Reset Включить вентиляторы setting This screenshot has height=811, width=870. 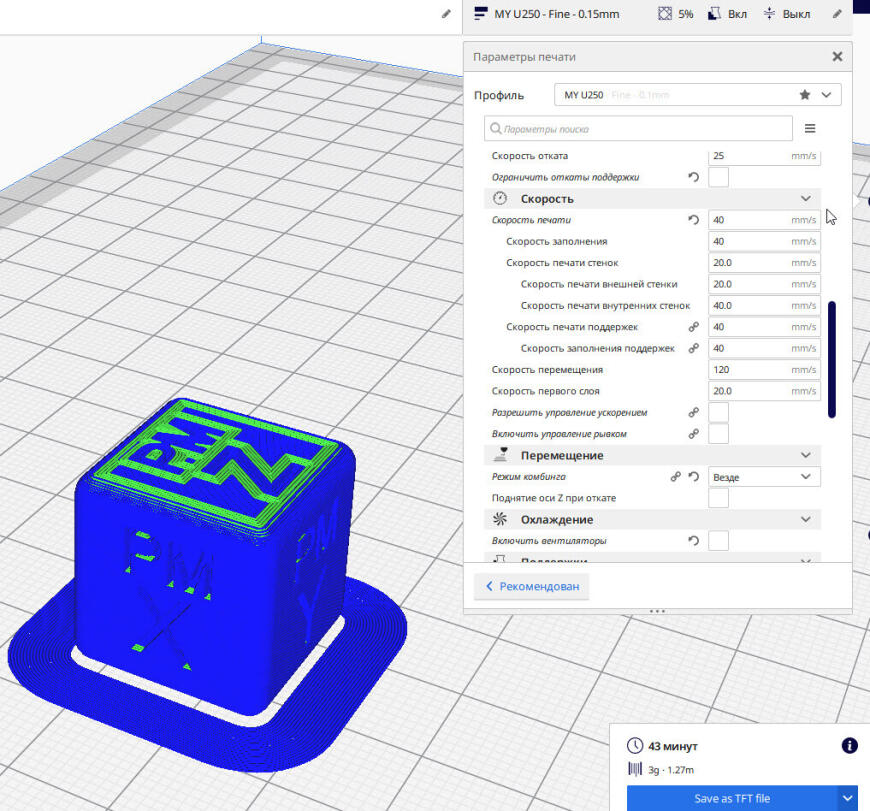tap(694, 540)
